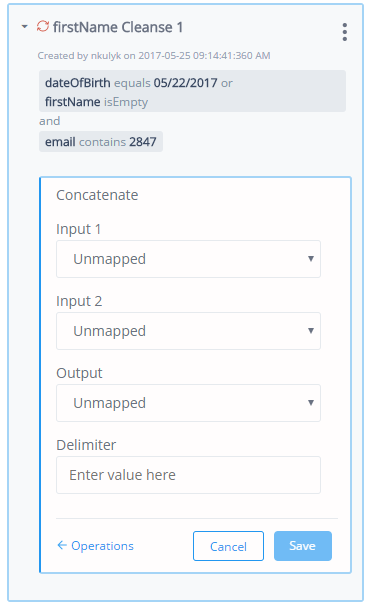
Task: Cancel the Concatenate operation
Action: click(x=228, y=546)
